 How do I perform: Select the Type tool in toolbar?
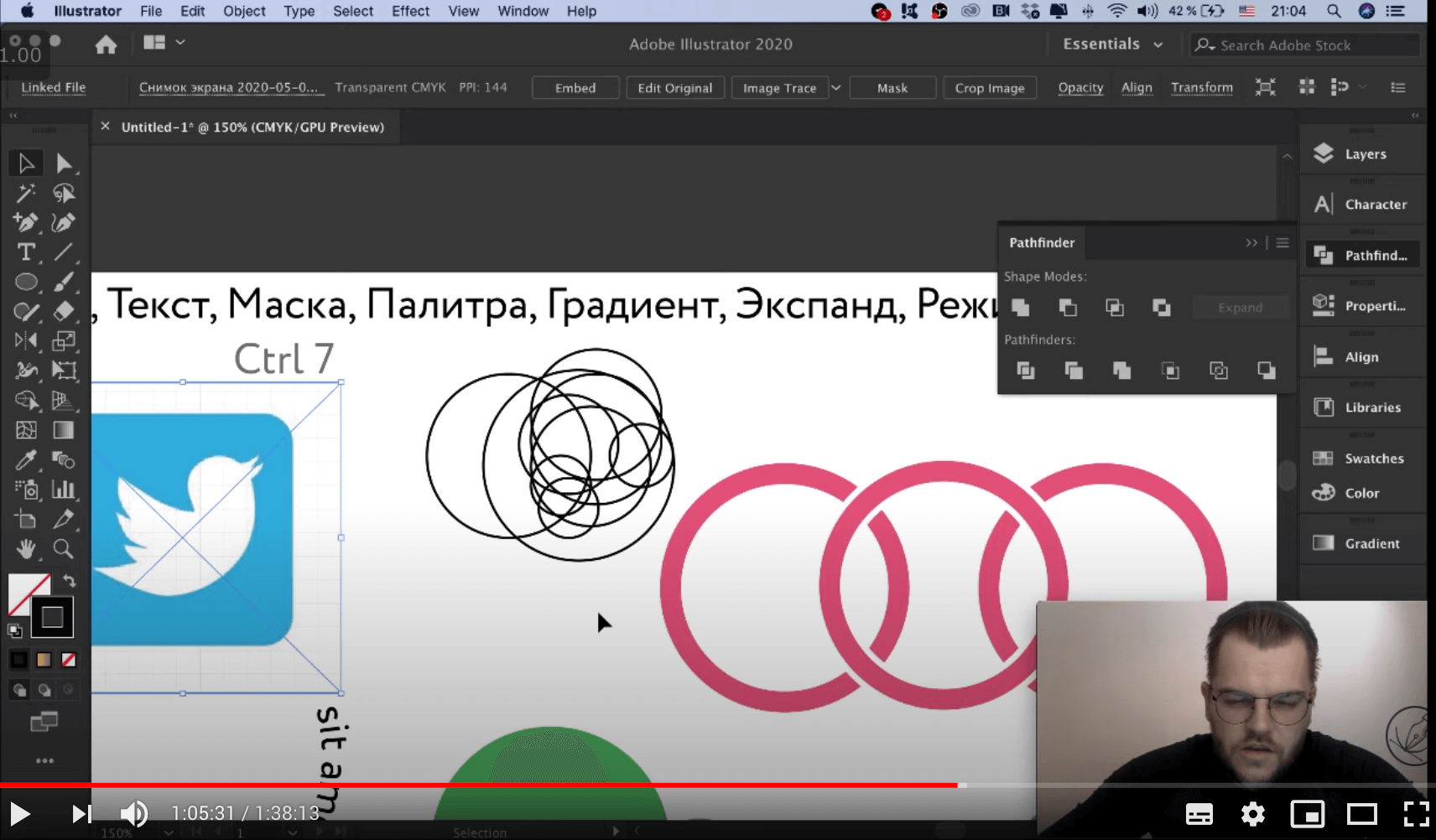[26, 252]
